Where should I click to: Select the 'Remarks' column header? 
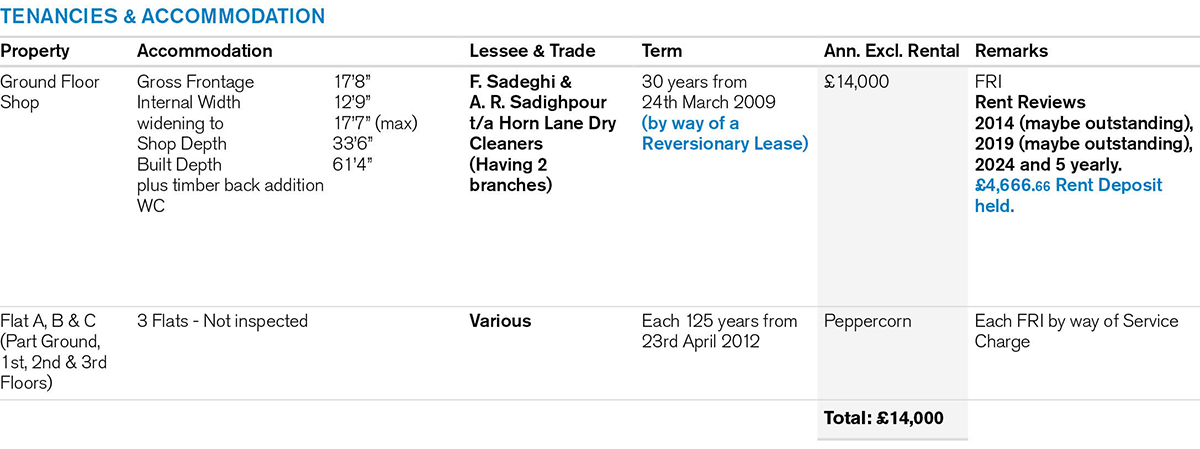tap(1011, 51)
